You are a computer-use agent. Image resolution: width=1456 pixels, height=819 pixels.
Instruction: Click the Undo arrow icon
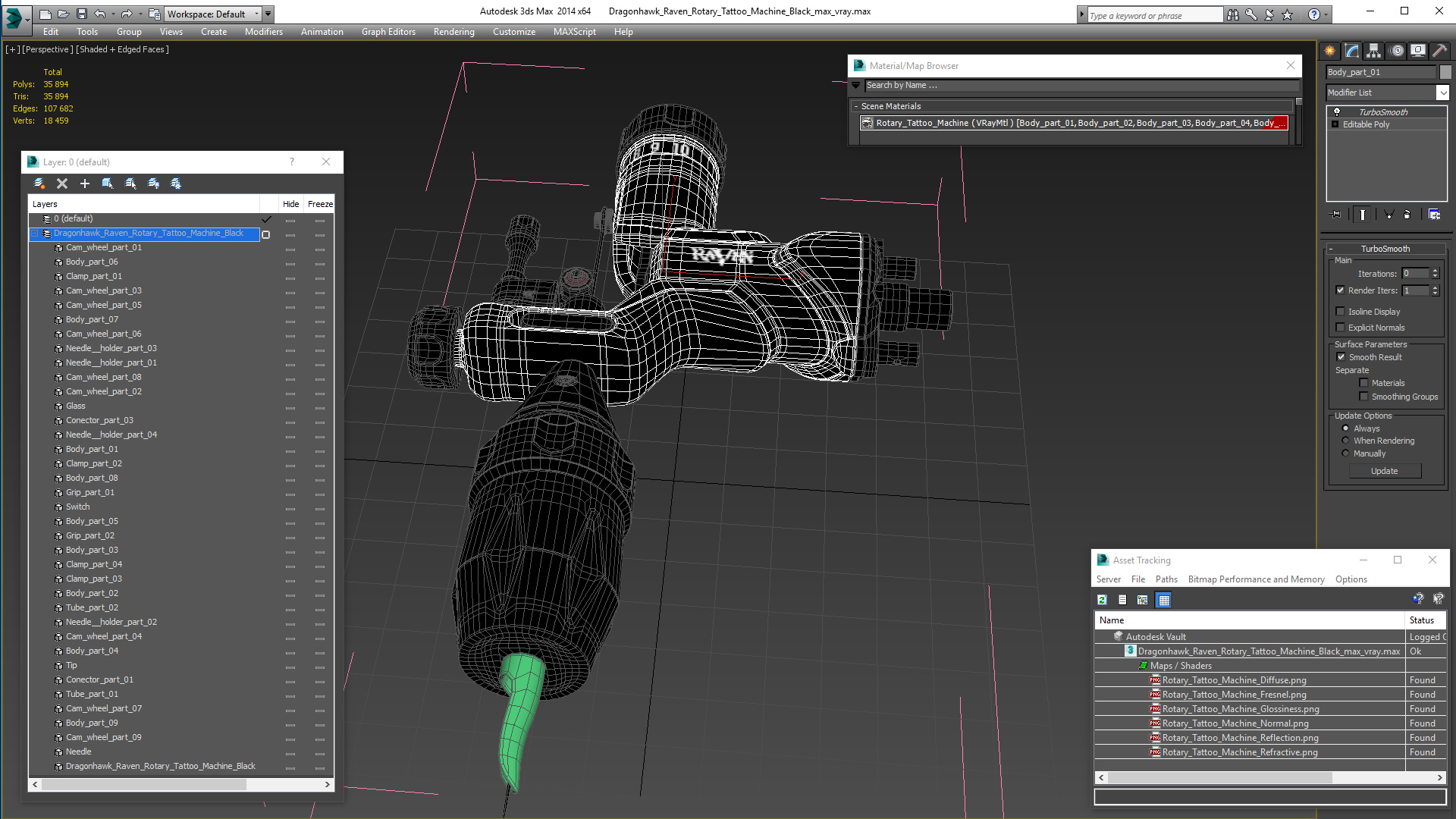click(100, 14)
